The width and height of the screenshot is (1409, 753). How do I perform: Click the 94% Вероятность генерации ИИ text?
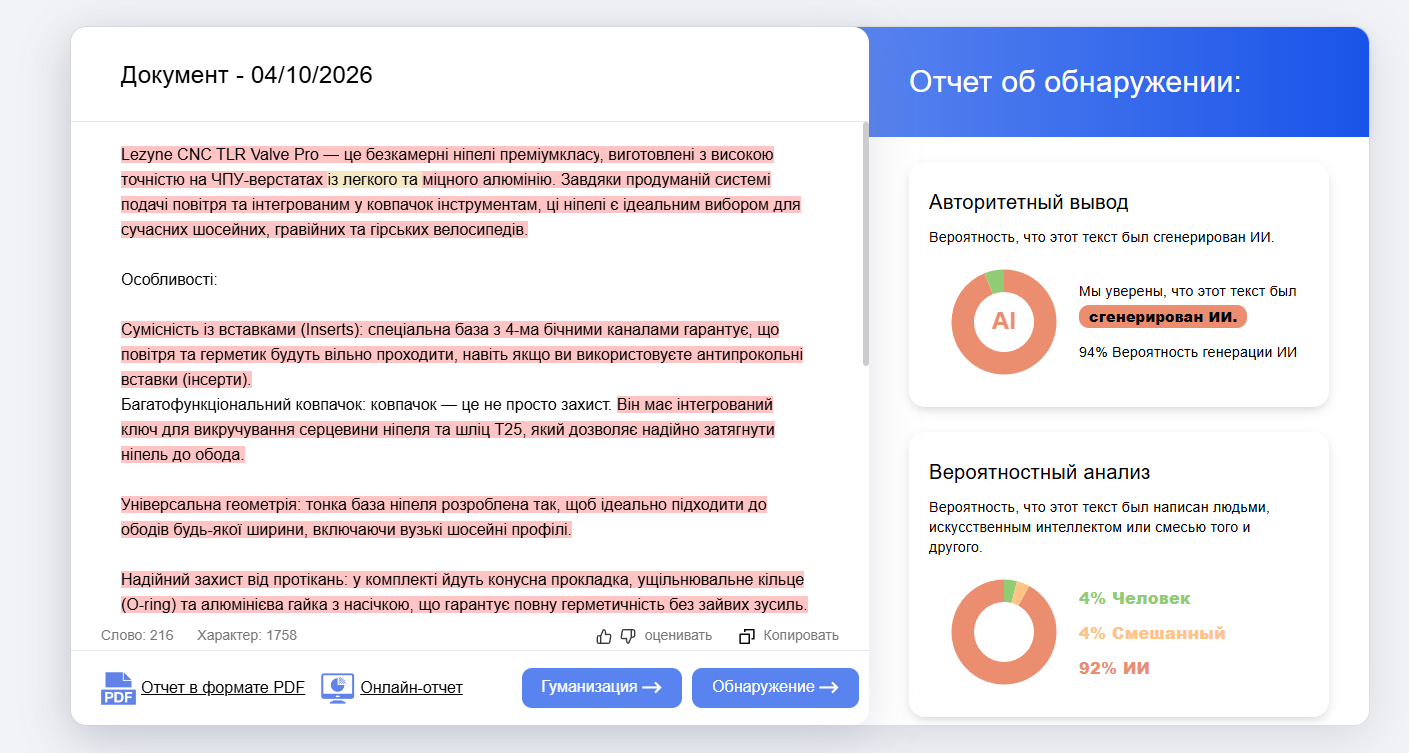click(1188, 352)
